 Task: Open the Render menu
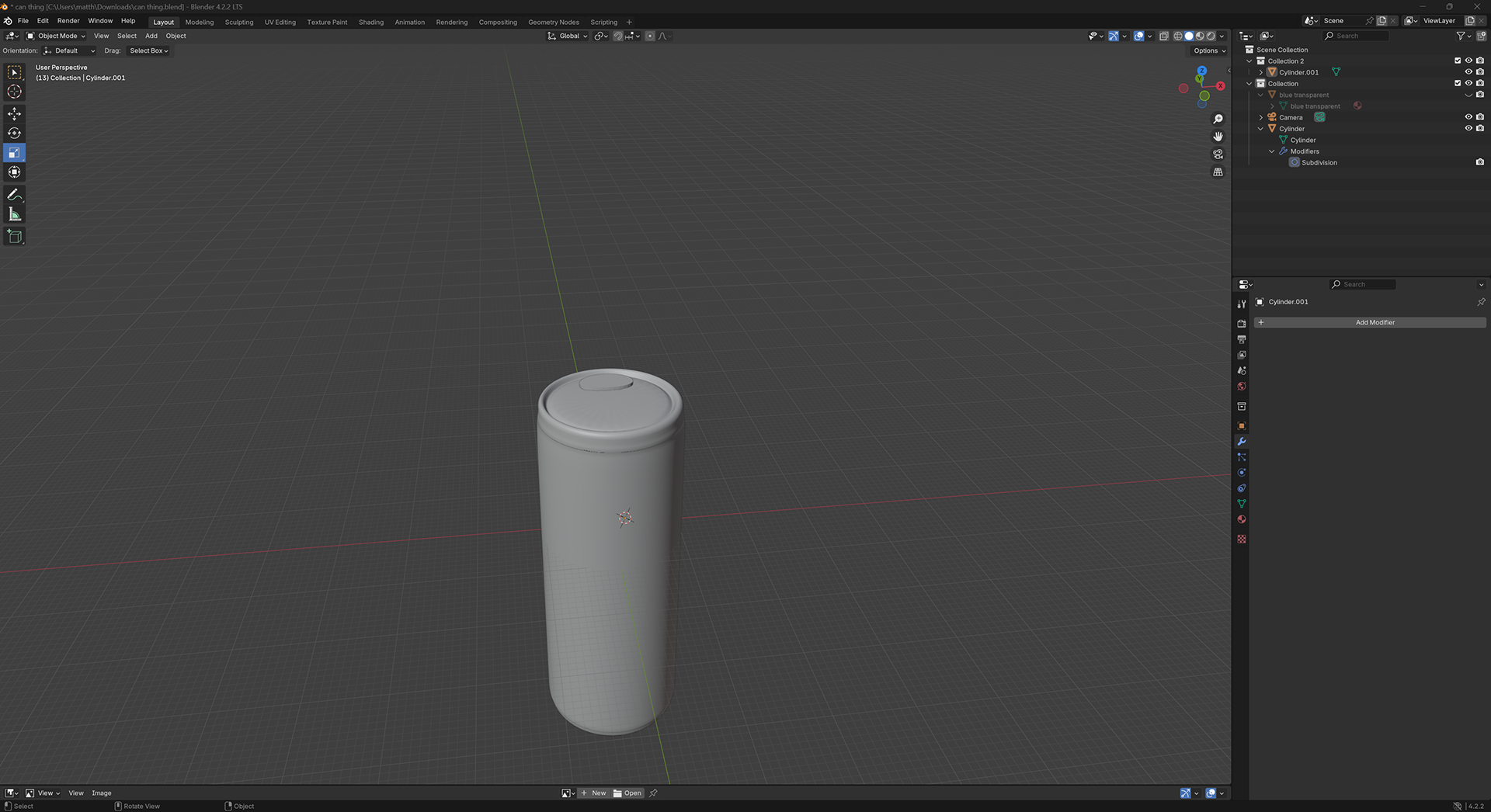point(68,21)
